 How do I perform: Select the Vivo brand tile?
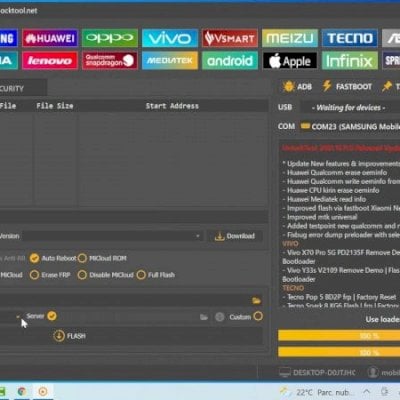(170, 38)
